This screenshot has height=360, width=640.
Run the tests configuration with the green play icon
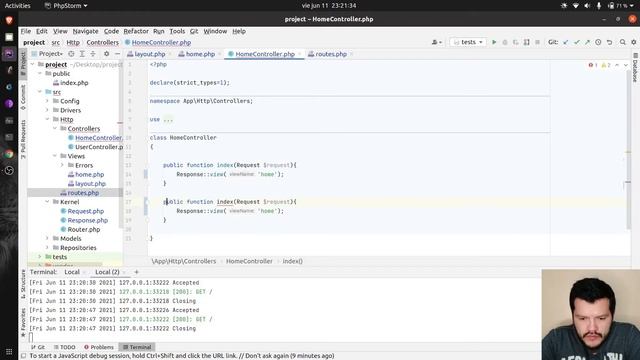pos(494,42)
